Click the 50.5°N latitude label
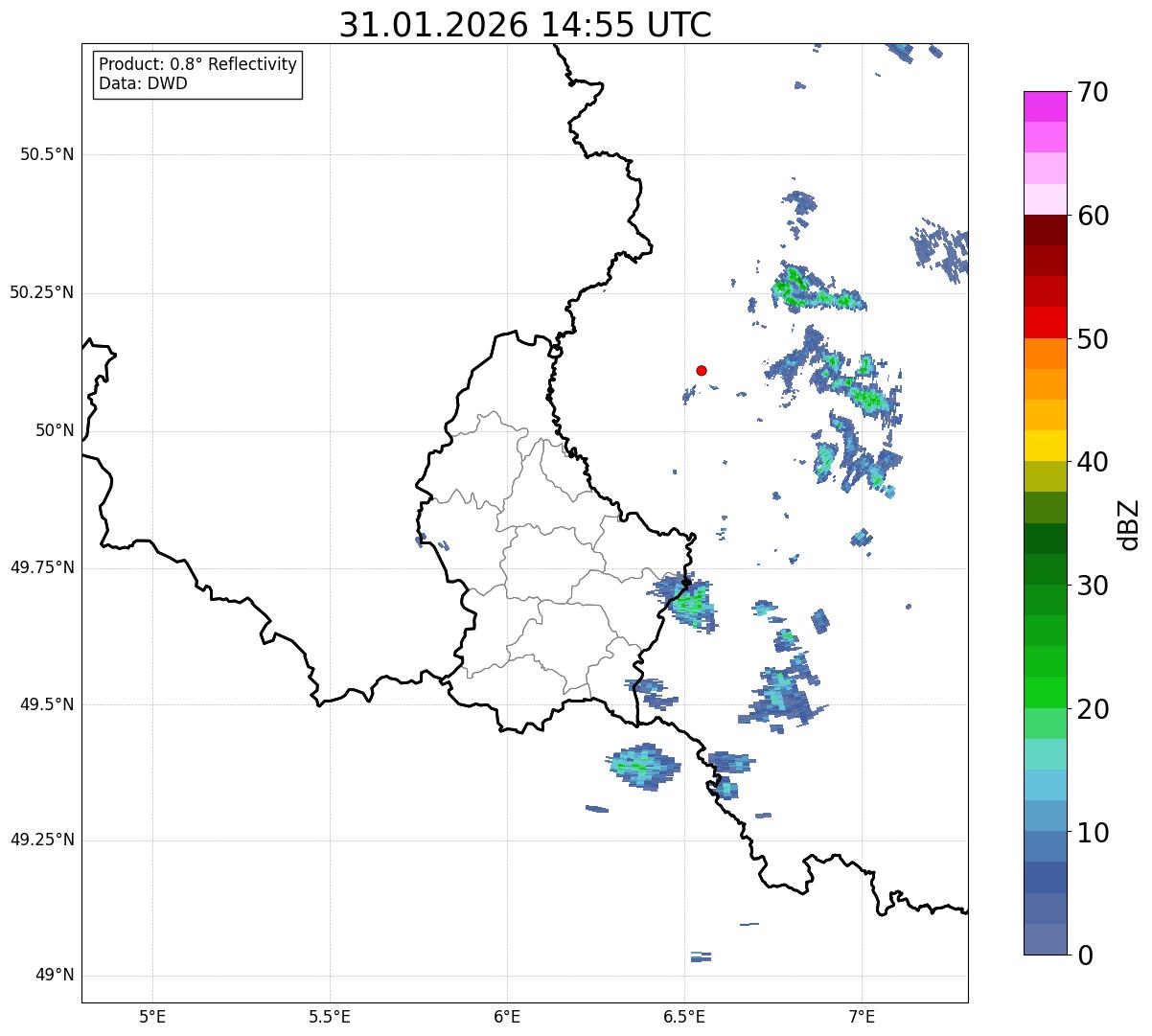Screen dimensions: 1152x1036 (x=47, y=154)
